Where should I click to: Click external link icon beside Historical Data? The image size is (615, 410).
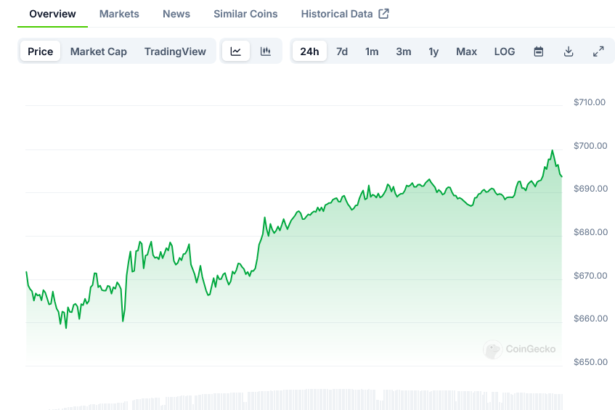(383, 14)
